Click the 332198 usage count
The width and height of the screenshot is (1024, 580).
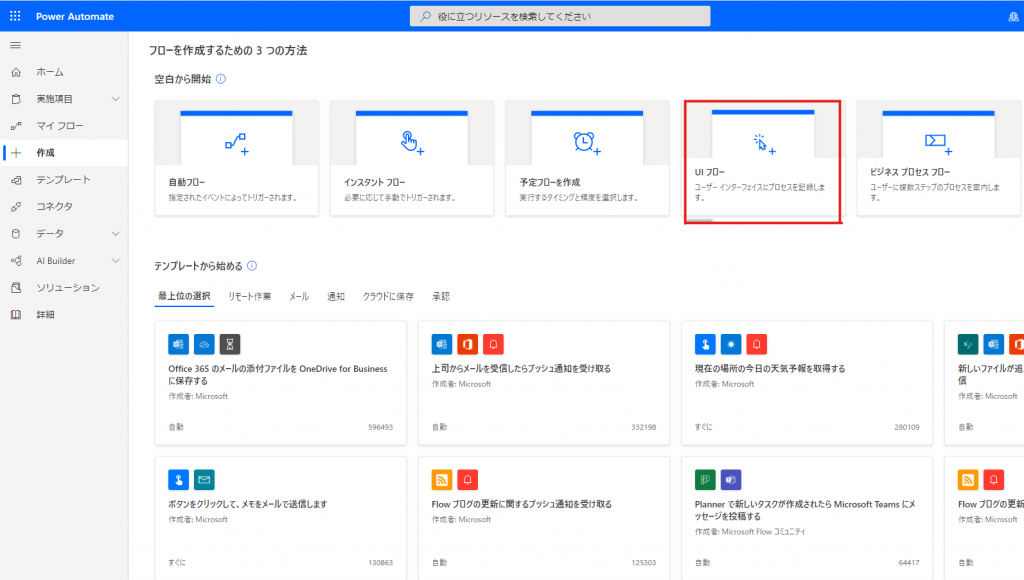pos(643,427)
